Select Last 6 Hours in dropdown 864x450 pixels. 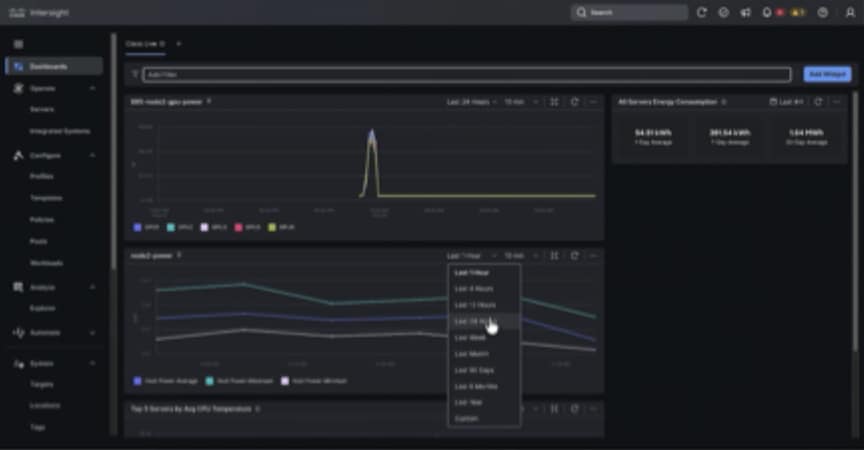(x=484, y=289)
